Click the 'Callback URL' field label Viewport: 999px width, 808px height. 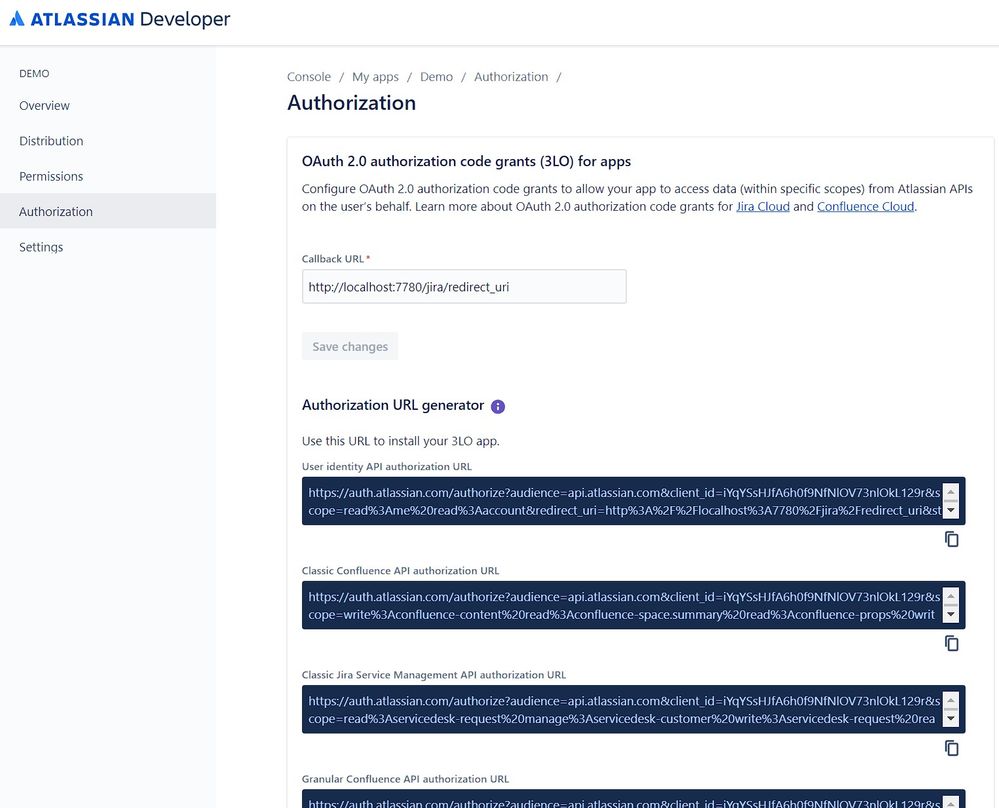[x=333, y=259]
